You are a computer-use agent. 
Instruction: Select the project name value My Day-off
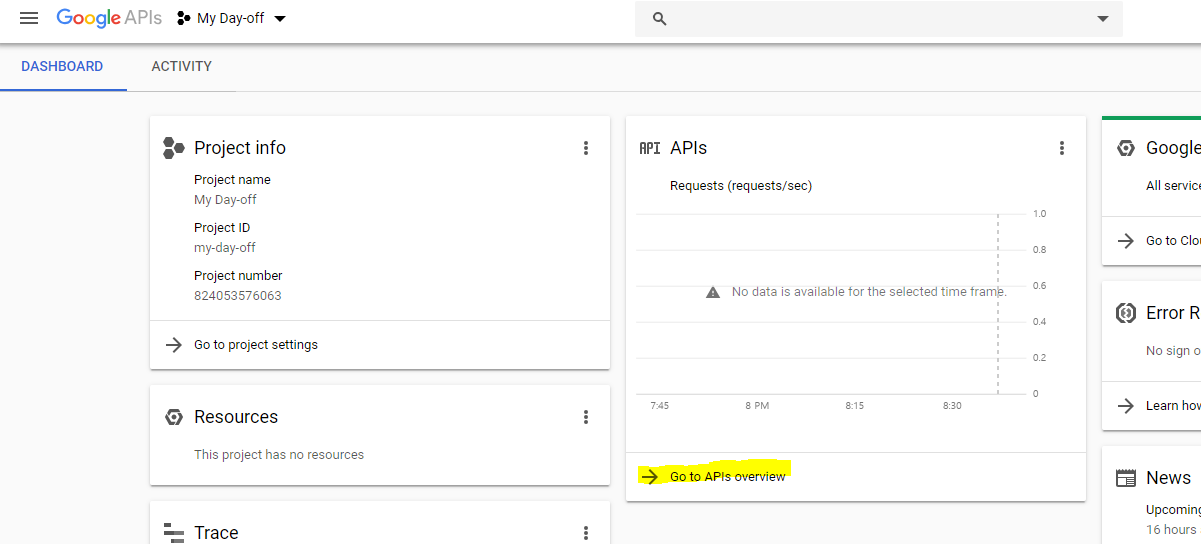(225, 200)
